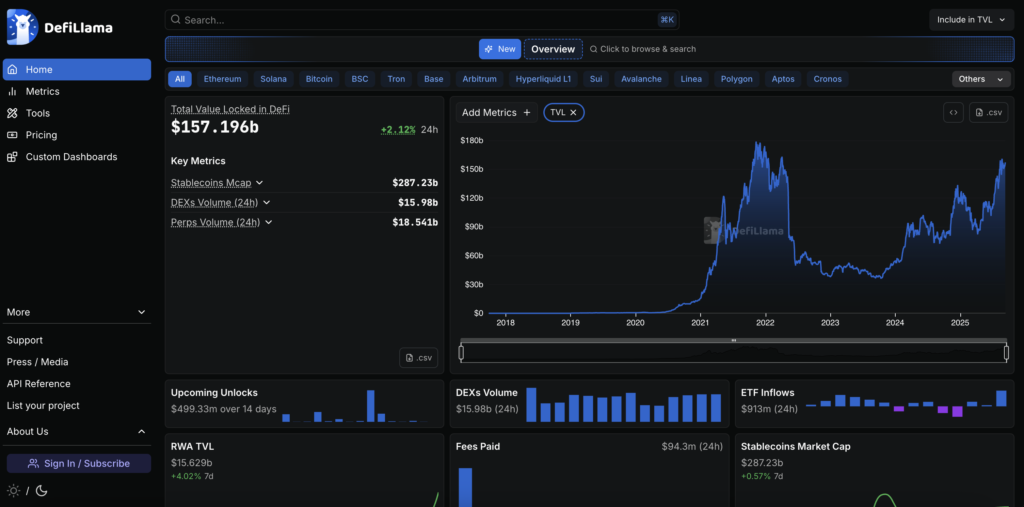This screenshot has width=1024, height=507.
Task: Click magnifier in browse & search bar
Action: coord(594,49)
